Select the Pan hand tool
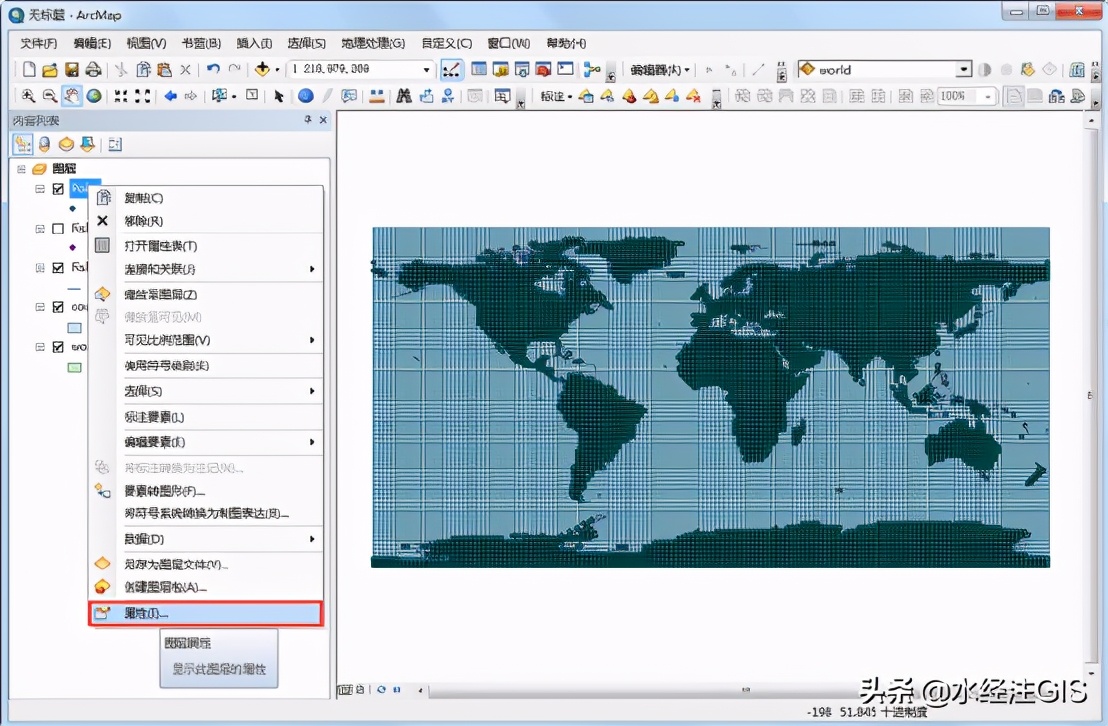 point(71,96)
